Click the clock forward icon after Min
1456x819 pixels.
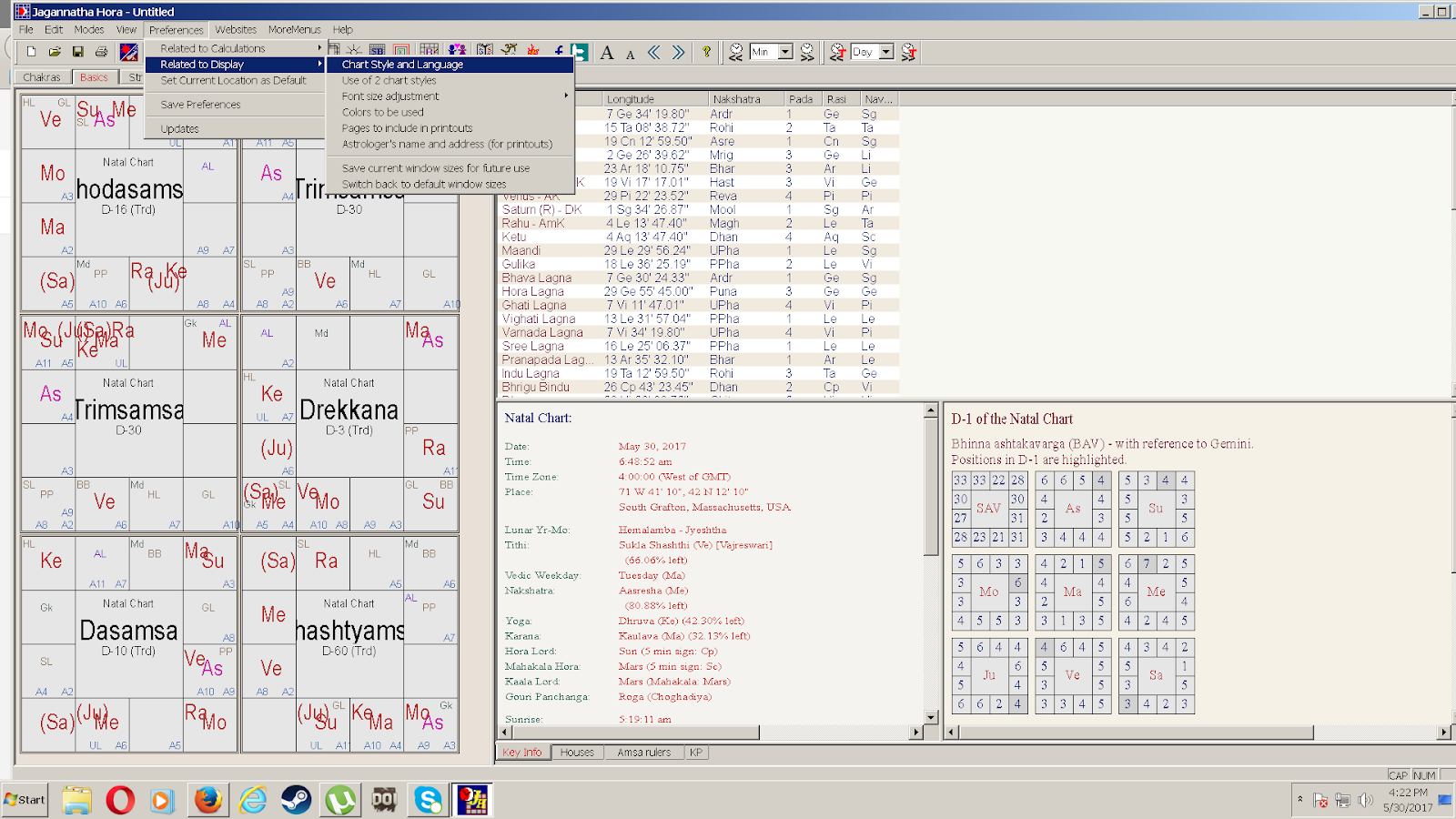click(806, 53)
